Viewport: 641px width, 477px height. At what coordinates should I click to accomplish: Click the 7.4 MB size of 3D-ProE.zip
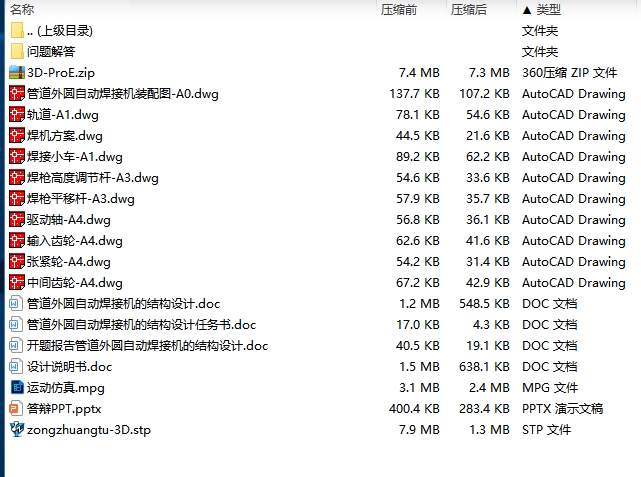pos(419,73)
